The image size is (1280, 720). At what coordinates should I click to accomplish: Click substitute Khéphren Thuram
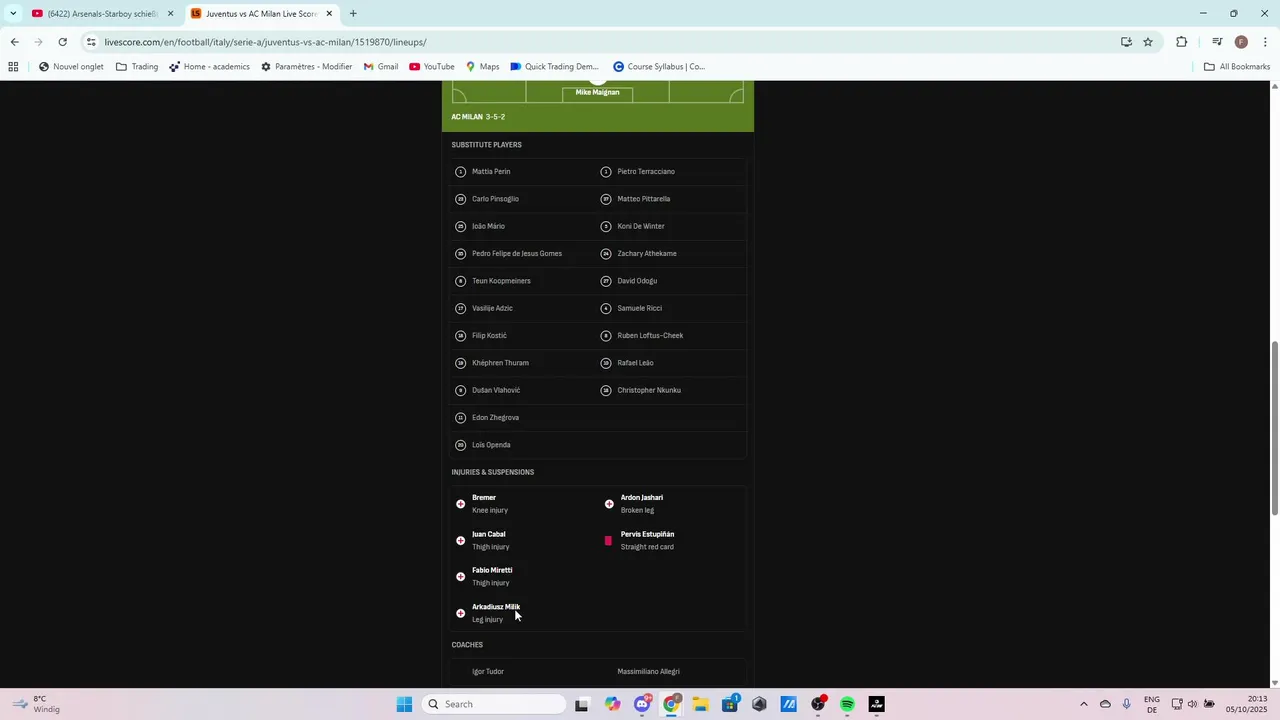(500, 363)
